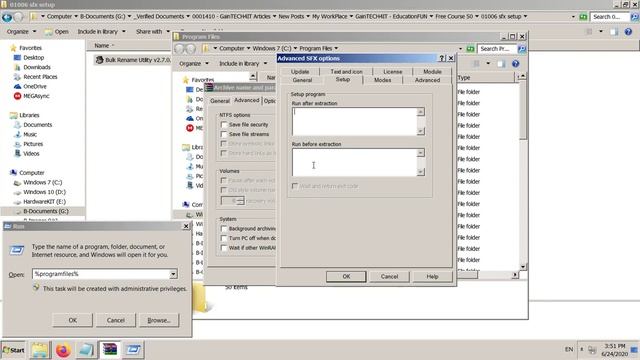The image size is (640, 360).
Task: Open Documents library in sidebar
Action: coord(37,125)
